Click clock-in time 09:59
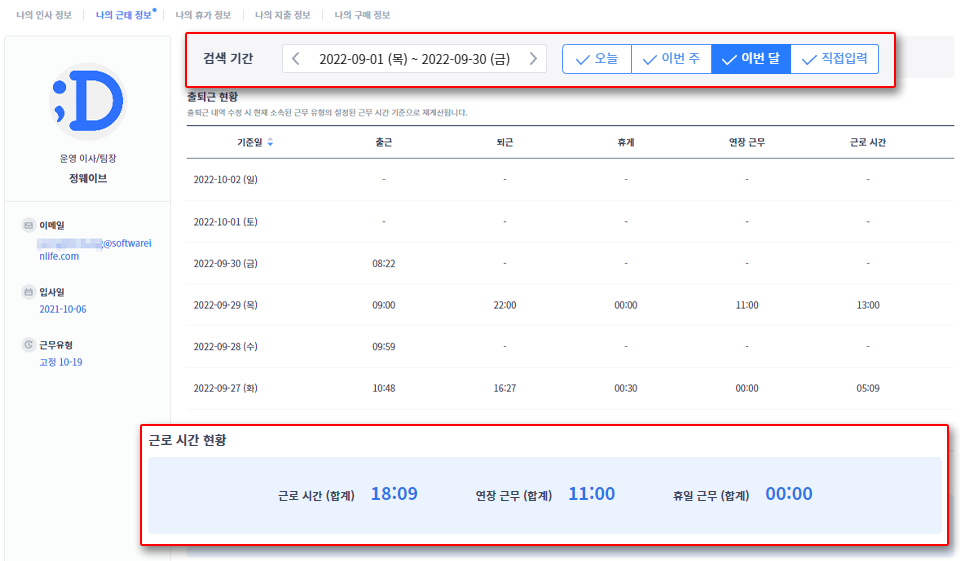 pyautogui.click(x=384, y=347)
